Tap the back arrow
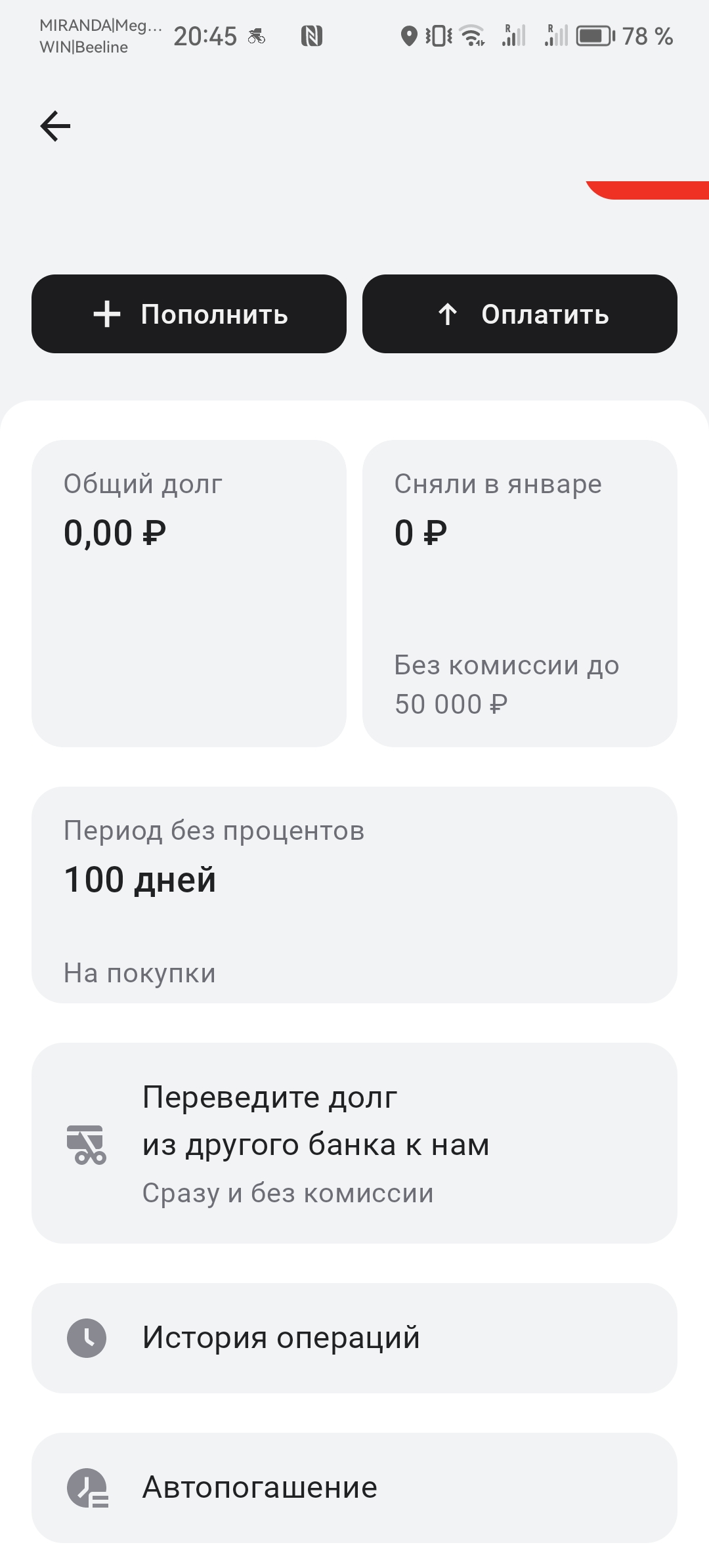709x1568 pixels. pos(55,125)
